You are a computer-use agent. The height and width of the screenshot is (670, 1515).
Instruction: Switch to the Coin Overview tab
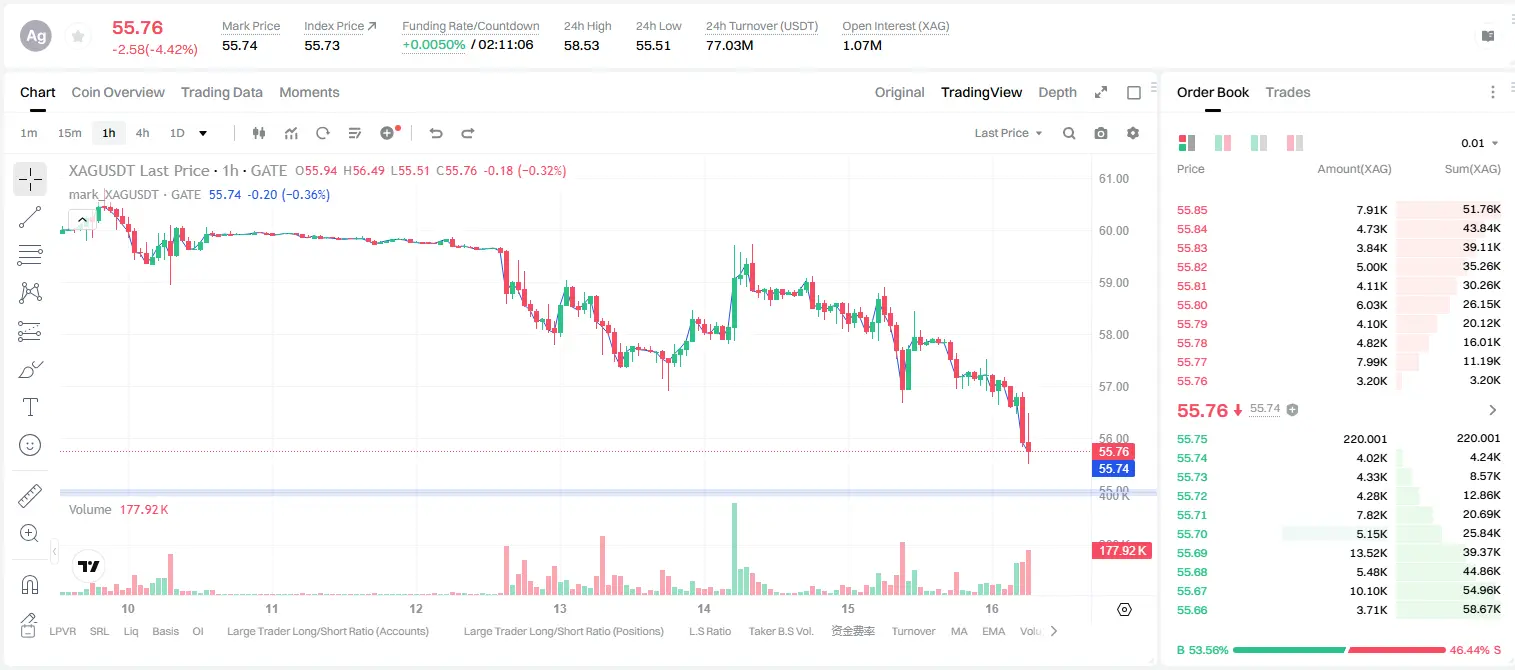[118, 92]
